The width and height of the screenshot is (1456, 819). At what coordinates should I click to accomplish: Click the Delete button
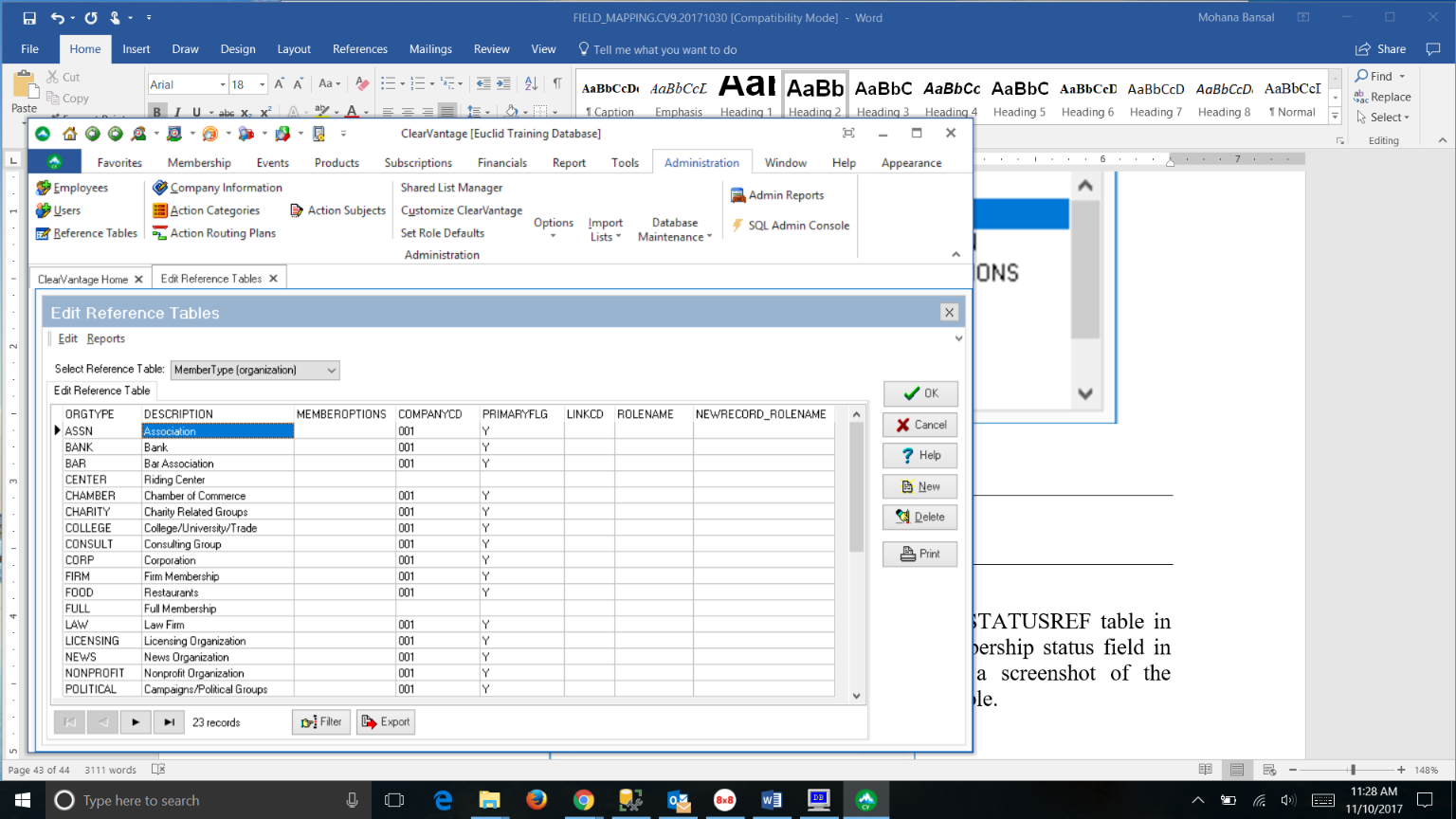click(x=920, y=518)
